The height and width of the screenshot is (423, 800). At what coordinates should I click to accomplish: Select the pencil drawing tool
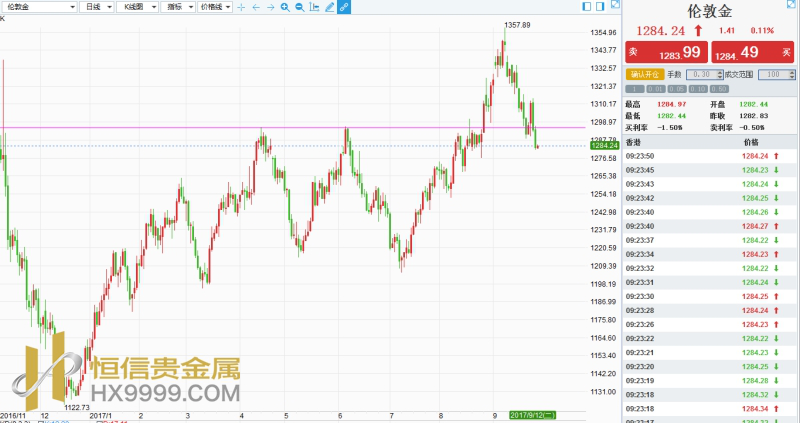[330, 7]
